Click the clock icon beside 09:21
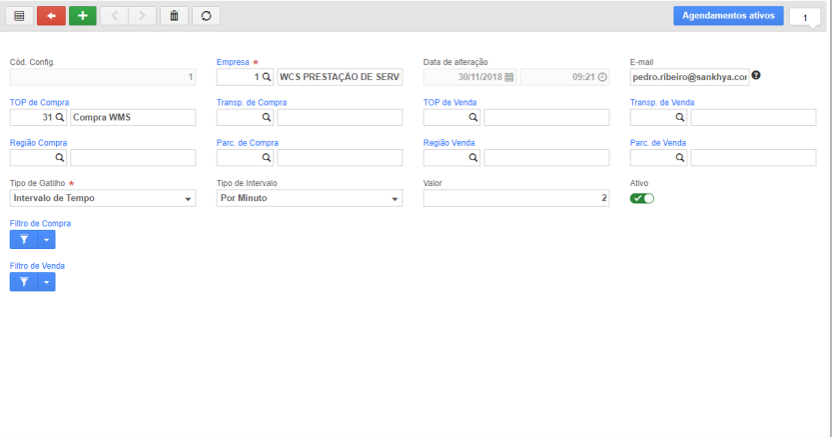This screenshot has width=832, height=437. pyautogui.click(x=602, y=77)
